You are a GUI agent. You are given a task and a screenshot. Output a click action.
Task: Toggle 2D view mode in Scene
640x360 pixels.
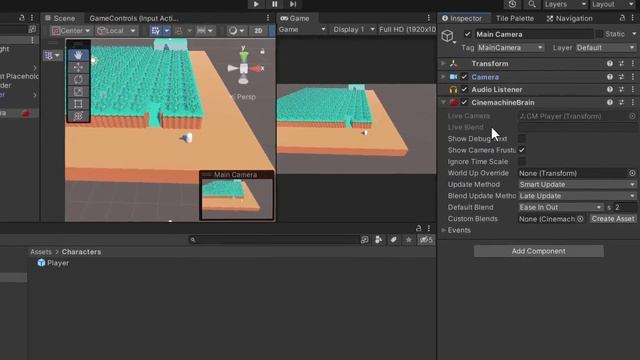coord(258,31)
